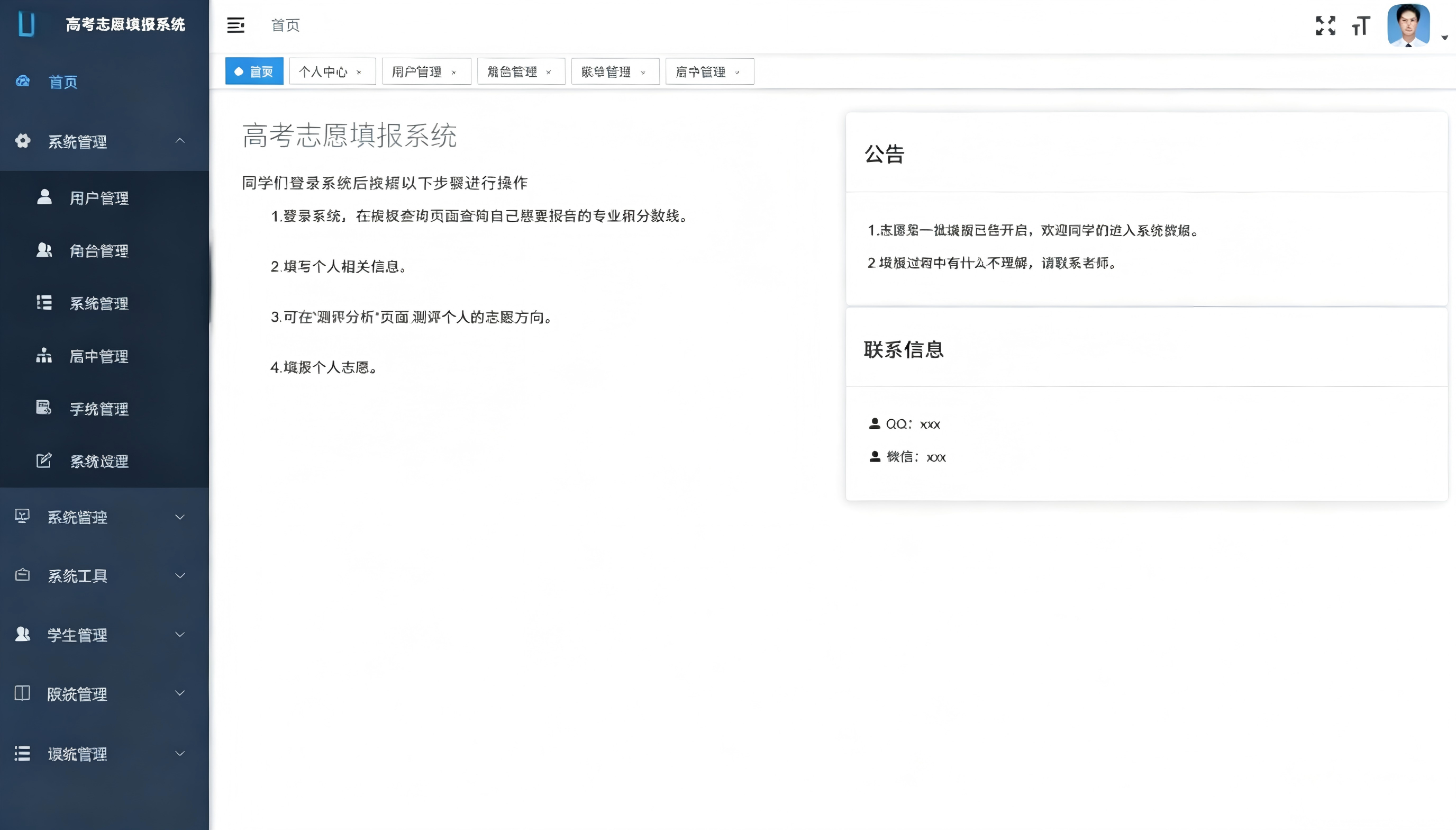Open the dropdown arrow next to the avatar

1444,38
